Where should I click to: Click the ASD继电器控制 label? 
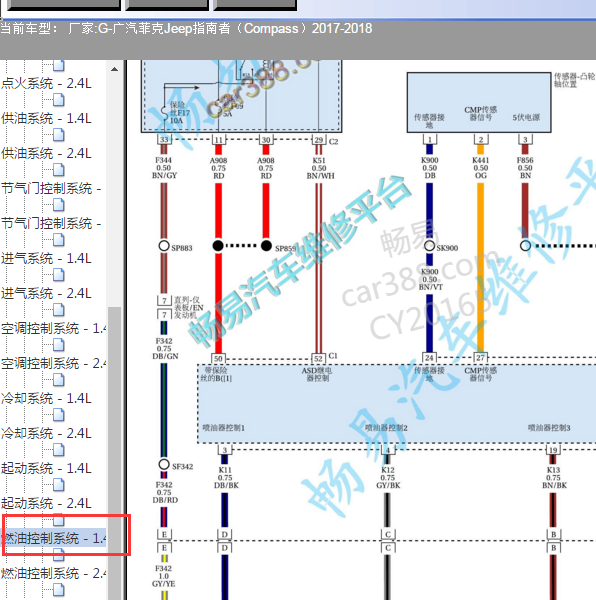click(x=317, y=374)
